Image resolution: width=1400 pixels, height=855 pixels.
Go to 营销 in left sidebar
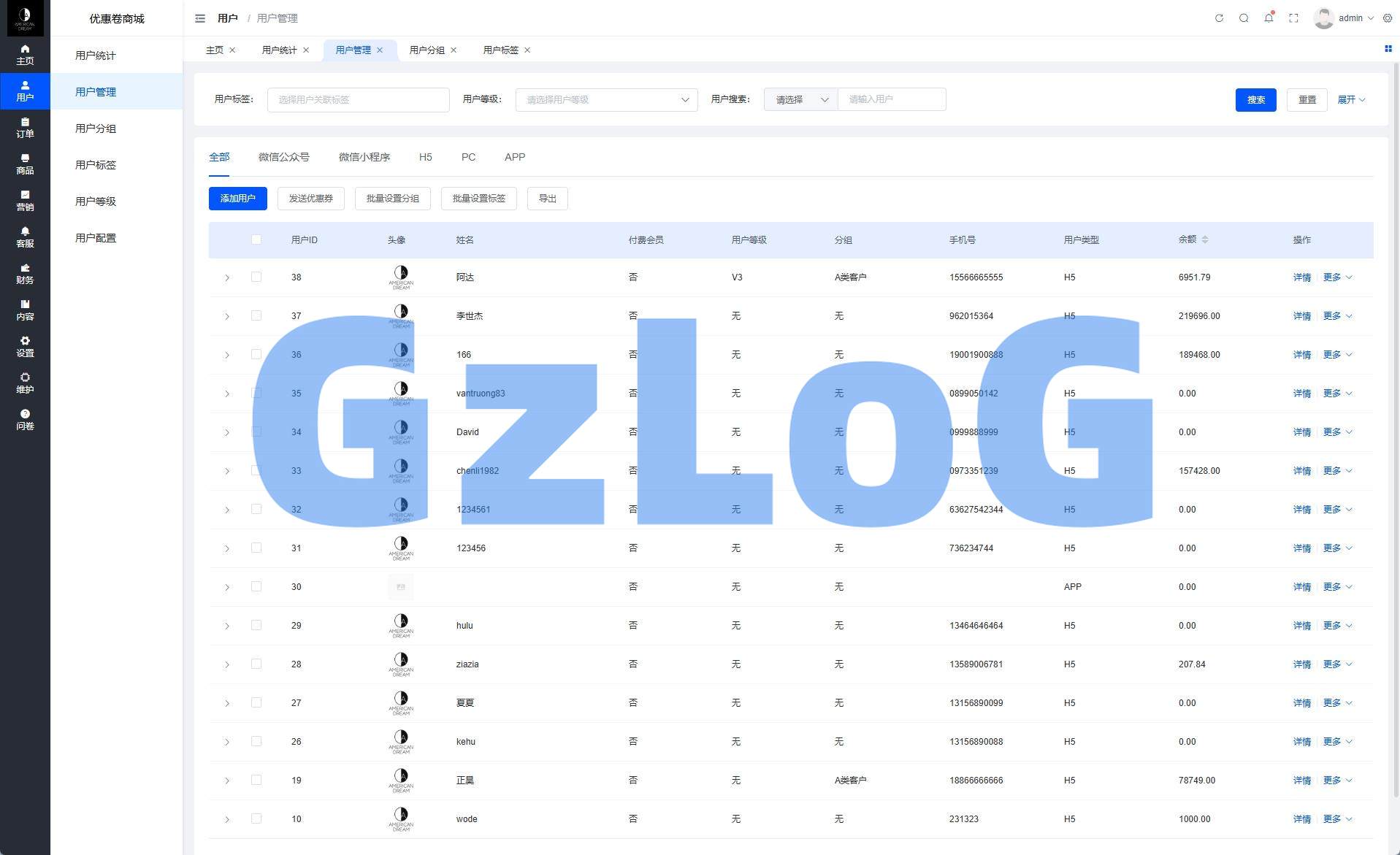[x=25, y=201]
